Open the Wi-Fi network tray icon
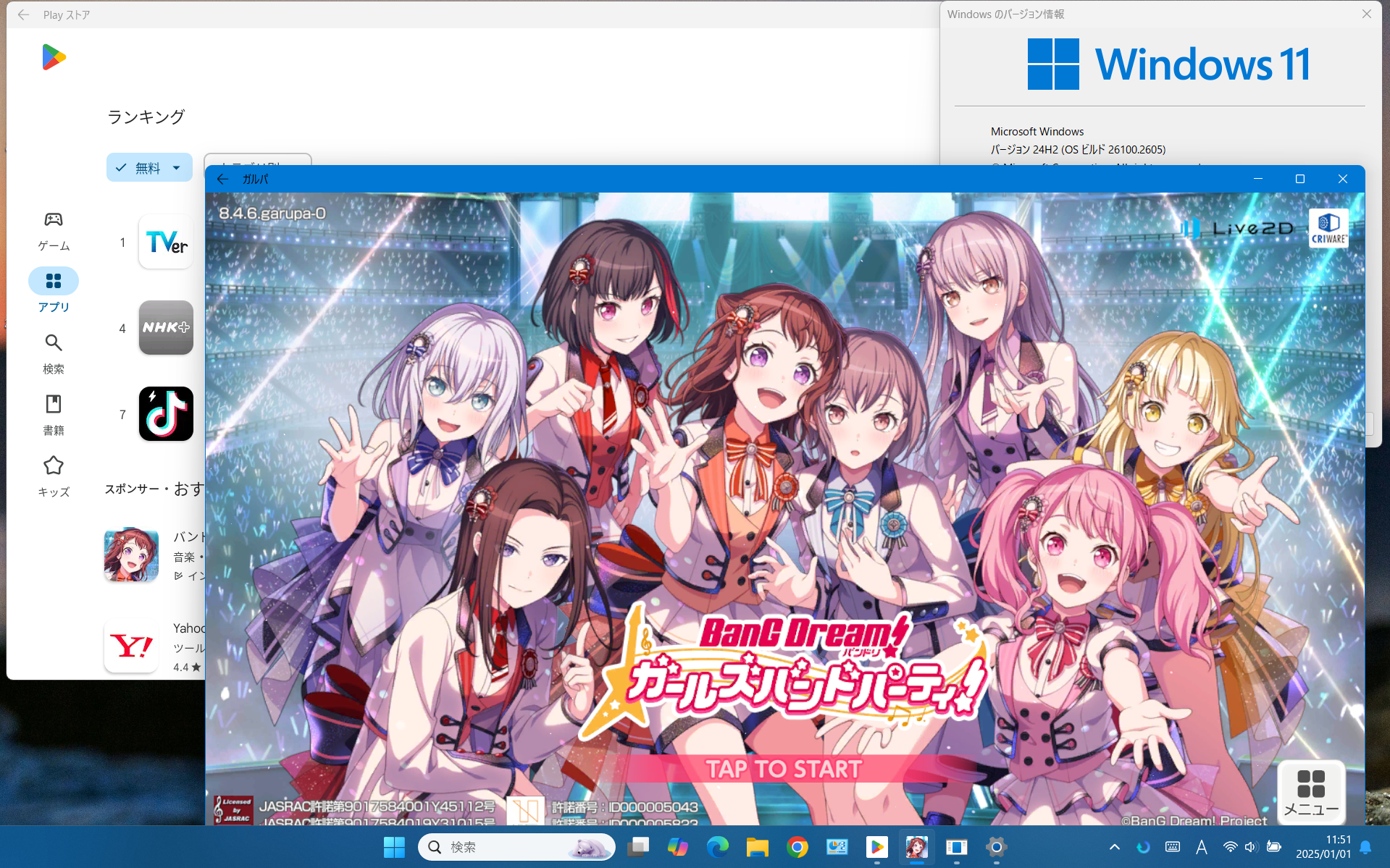 tap(1230, 847)
